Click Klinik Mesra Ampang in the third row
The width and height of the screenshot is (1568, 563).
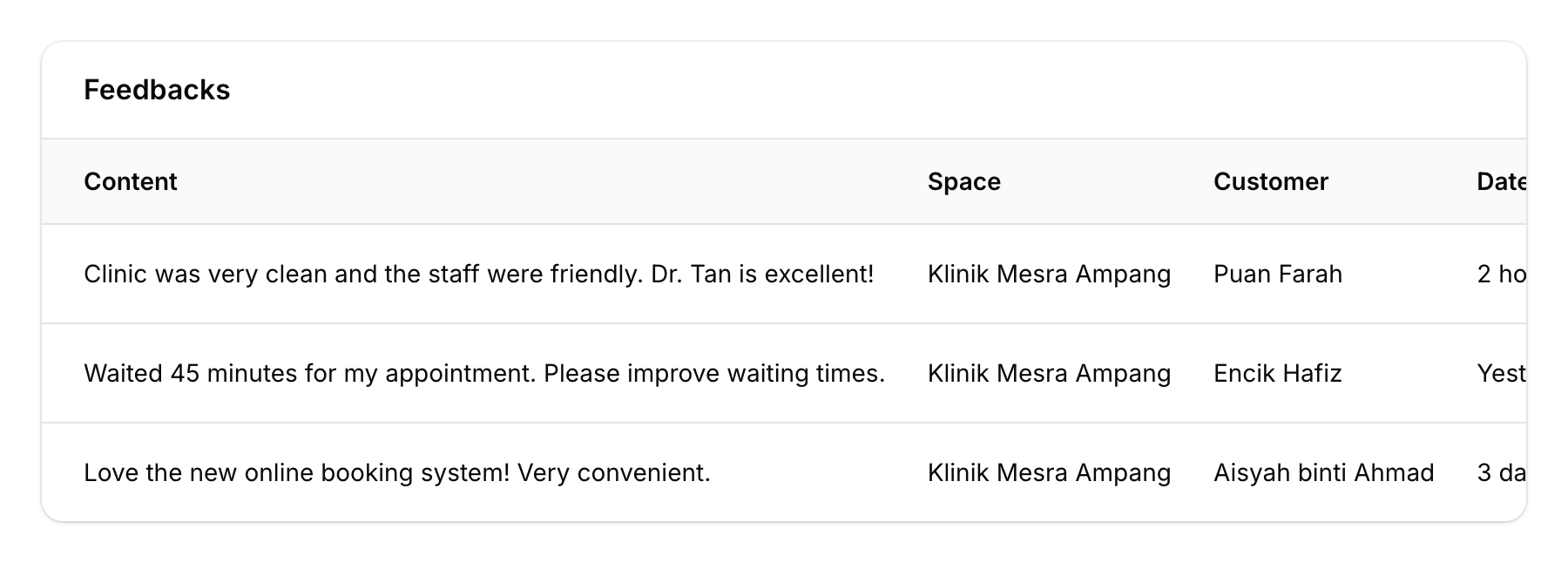pyautogui.click(x=1049, y=472)
